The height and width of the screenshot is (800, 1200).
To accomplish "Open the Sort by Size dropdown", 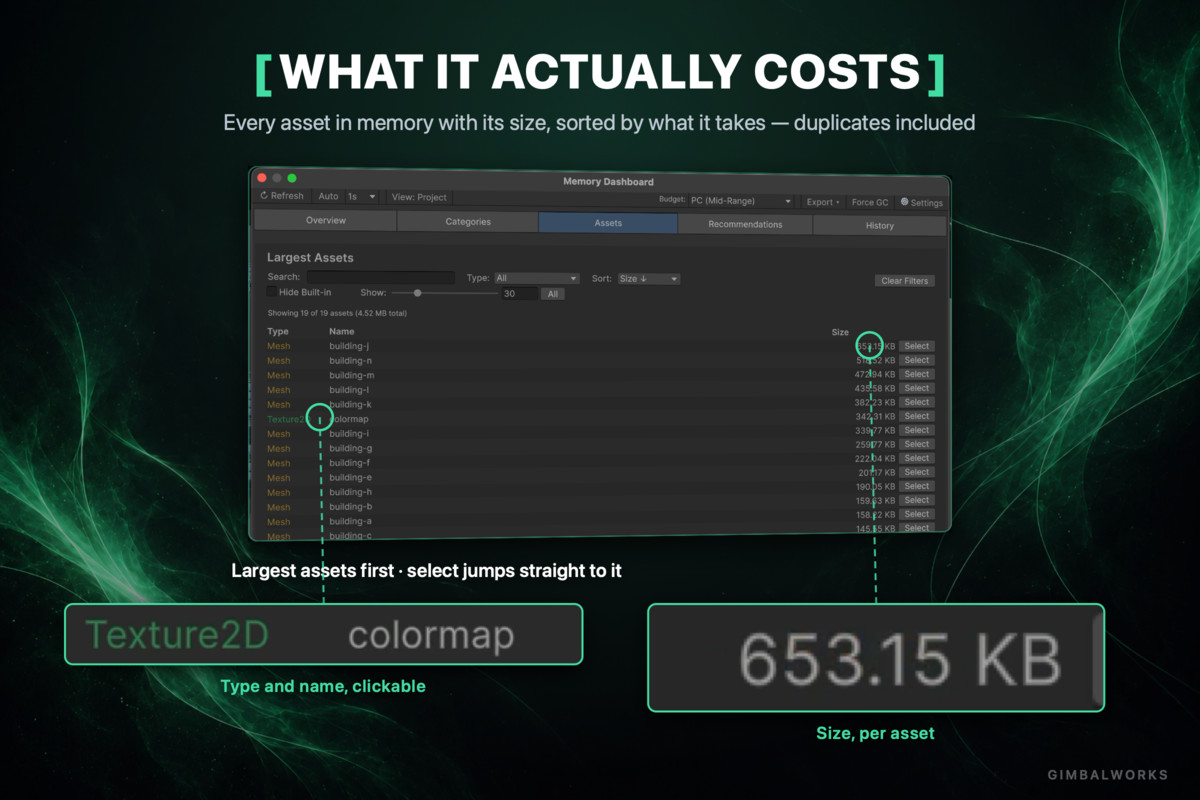I will (648, 279).
